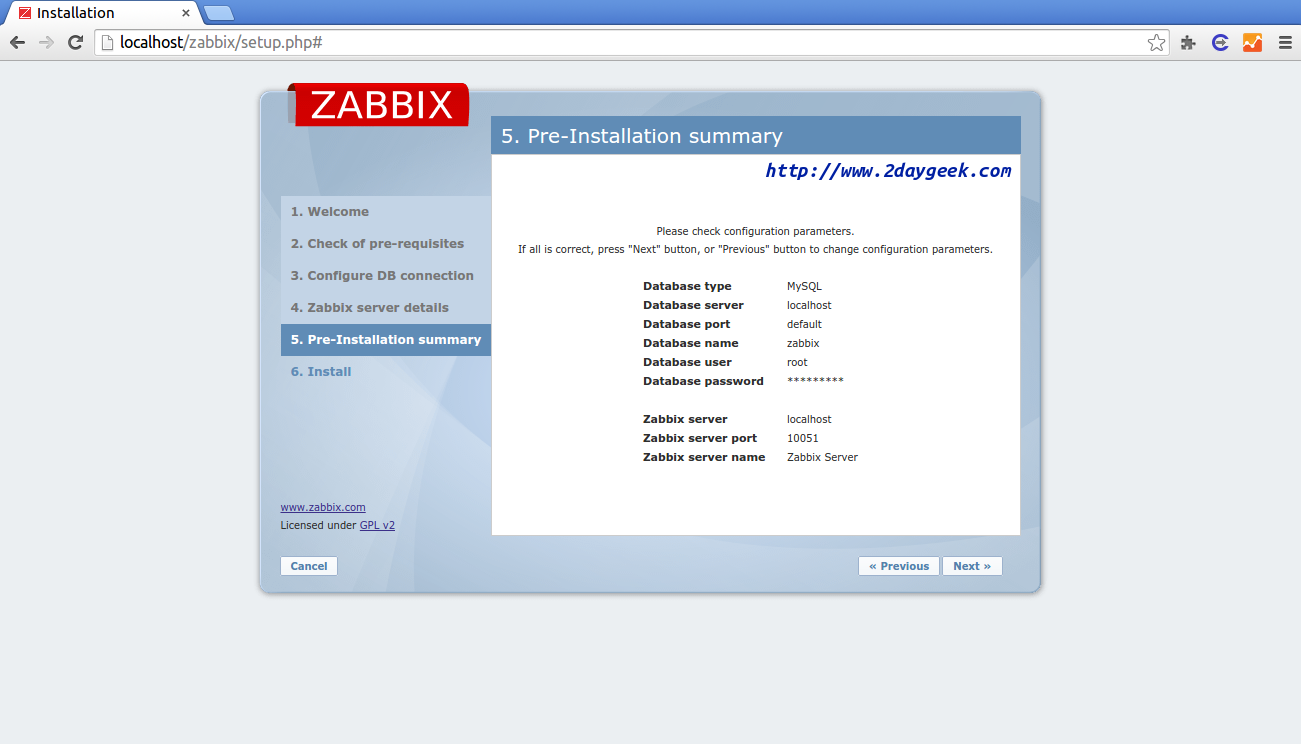Click the 'root' user value
Viewport: 1301px width, 744px height.
pyautogui.click(x=797, y=362)
